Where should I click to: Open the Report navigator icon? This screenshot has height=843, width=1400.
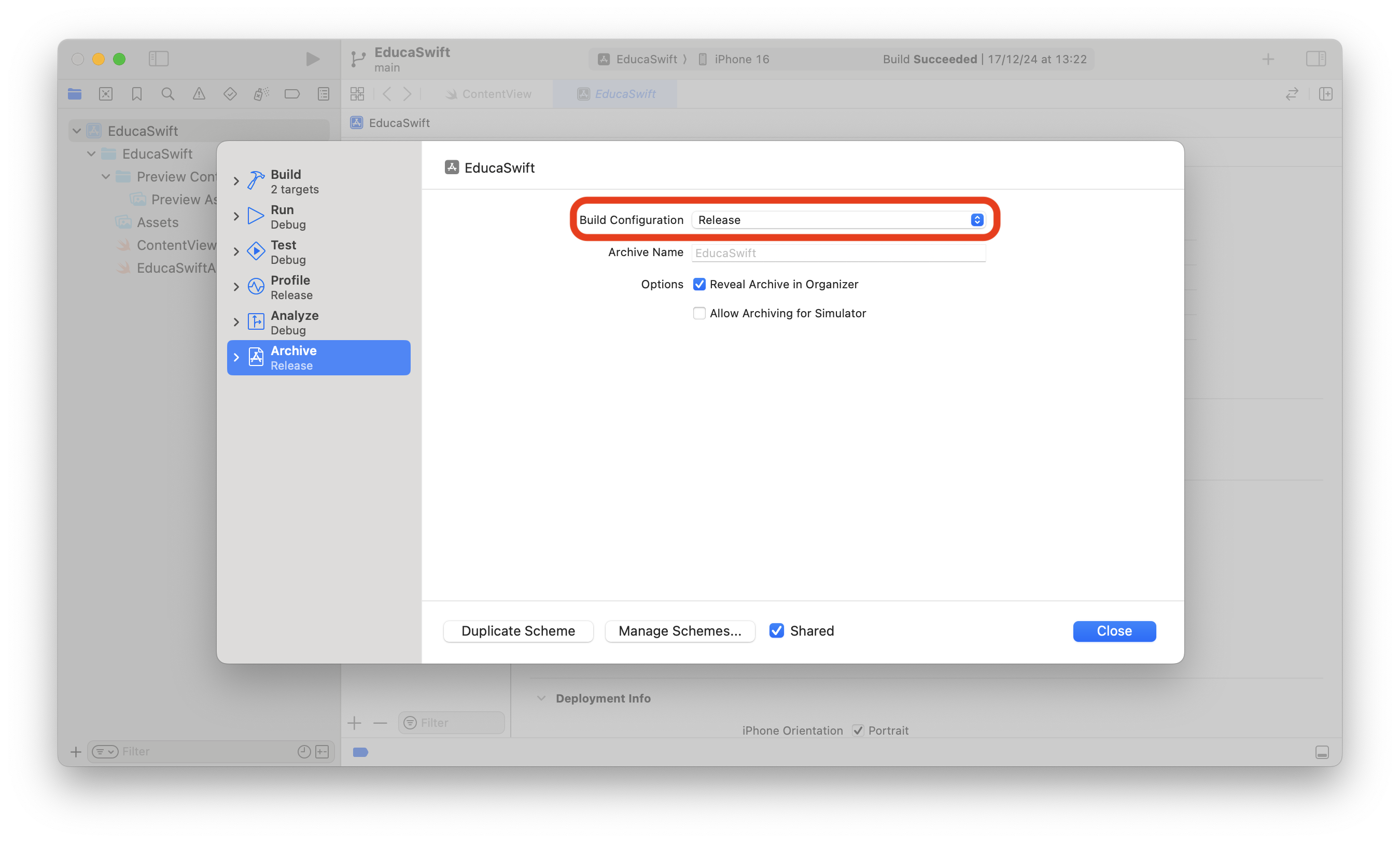tap(323, 94)
